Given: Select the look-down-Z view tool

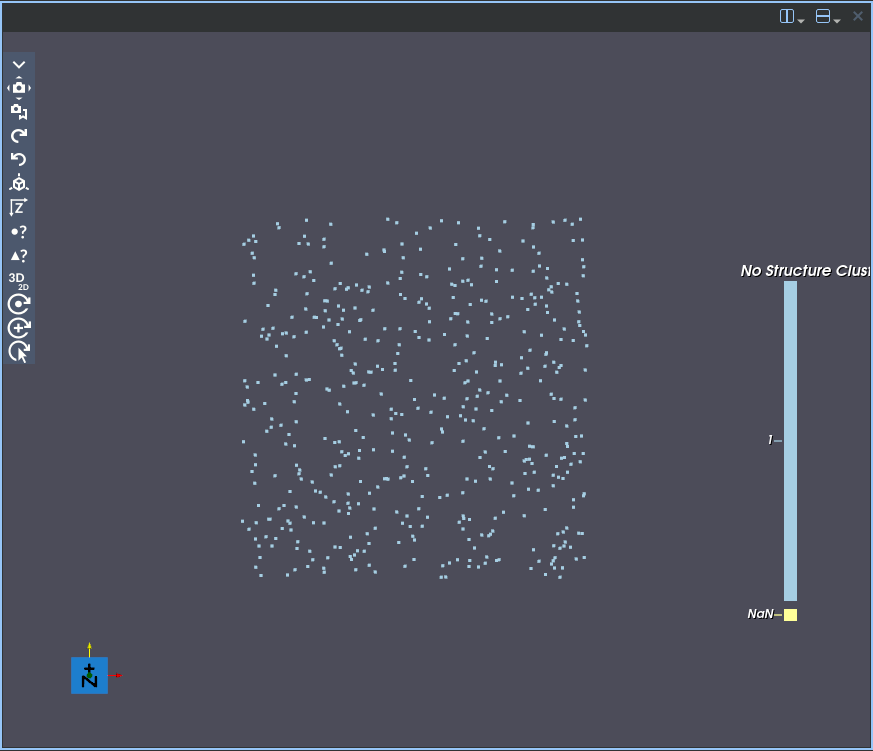Looking at the screenshot, I should [19, 207].
